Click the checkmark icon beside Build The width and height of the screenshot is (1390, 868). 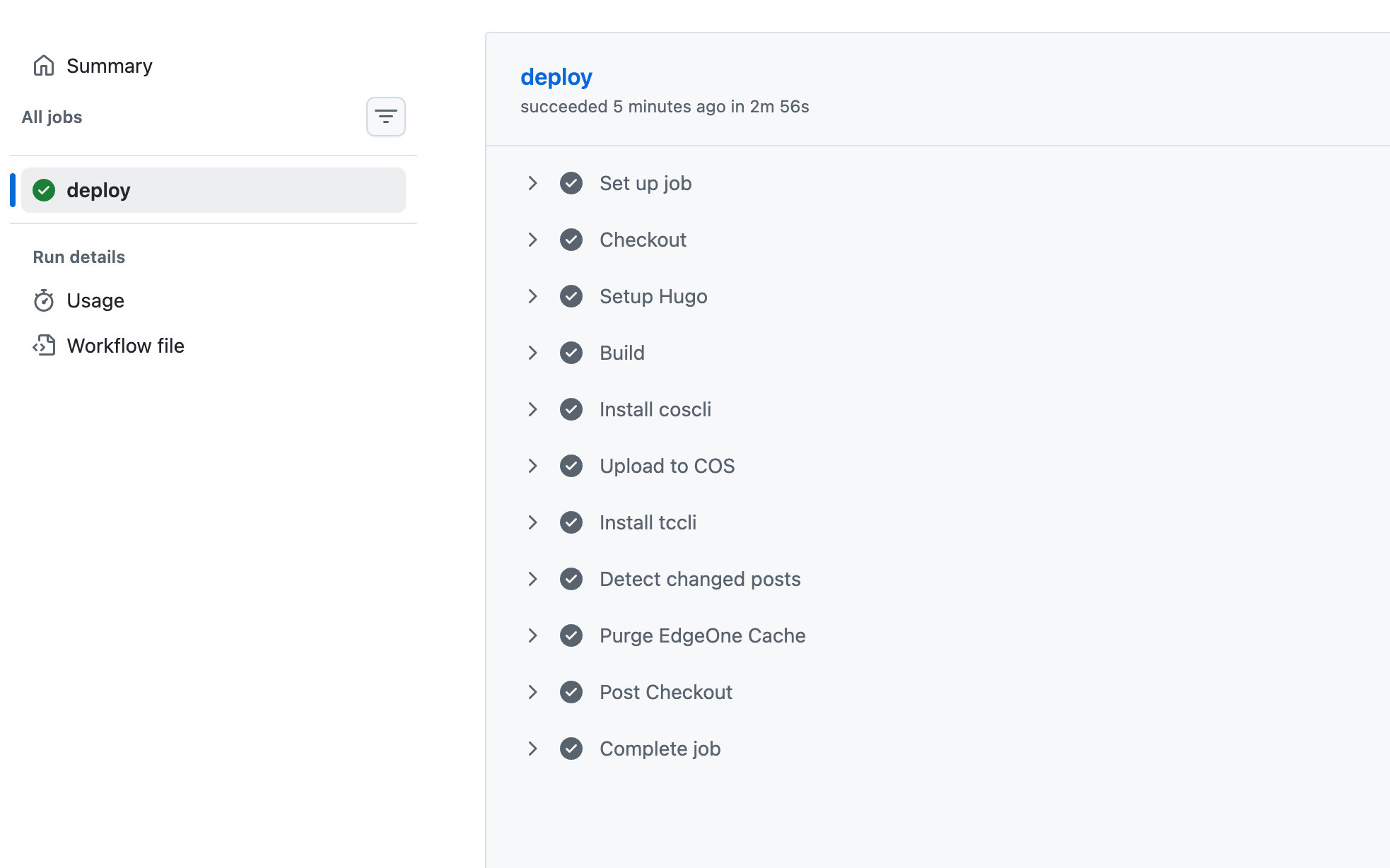[x=571, y=353]
